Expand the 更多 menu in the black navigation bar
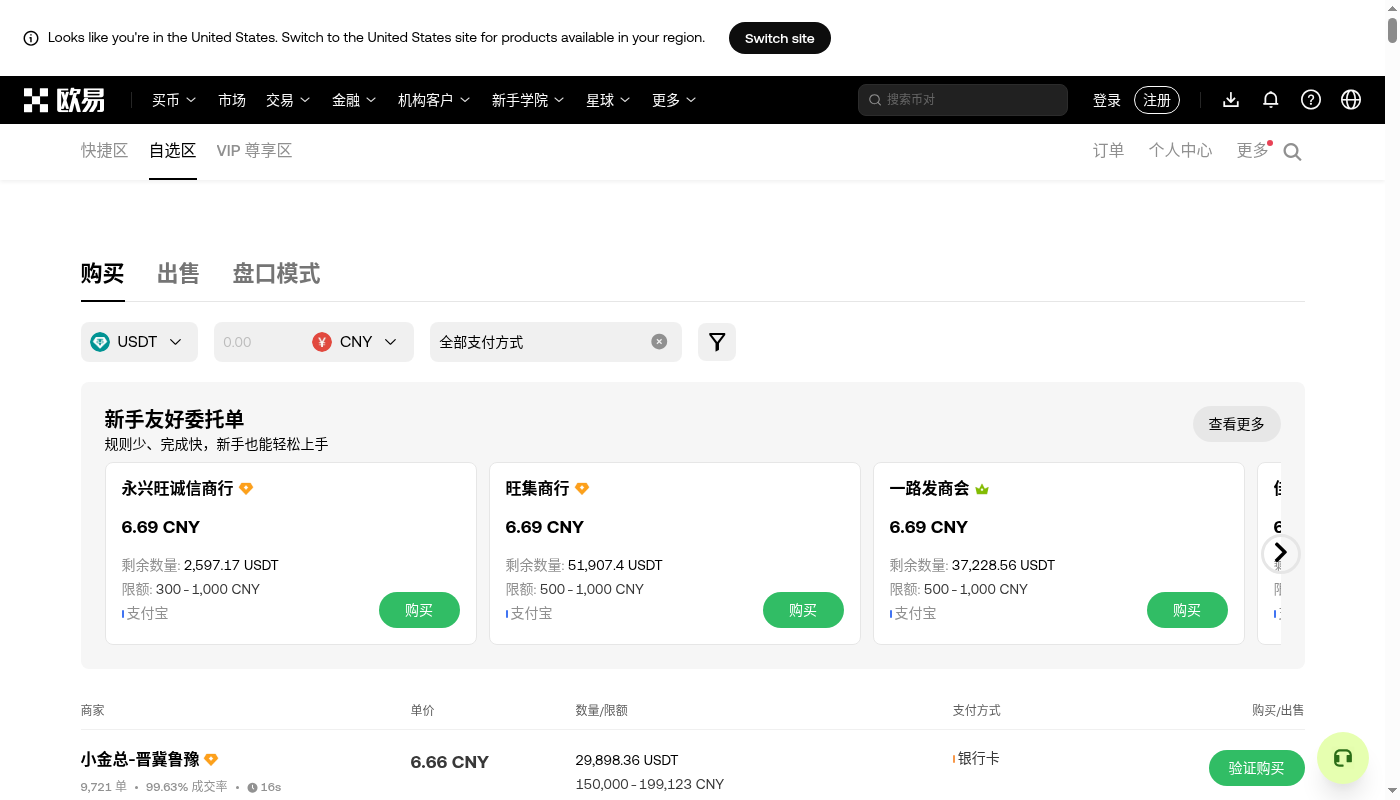Image resolution: width=1400 pixels, height=800 pixels. (x=674, y=100)
